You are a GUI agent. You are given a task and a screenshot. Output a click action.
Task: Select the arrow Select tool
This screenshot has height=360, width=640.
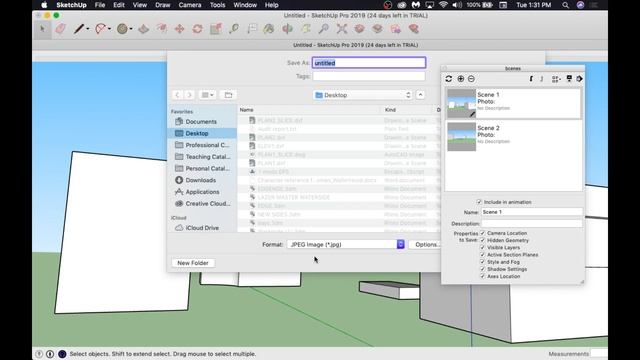click(x=42, y=29)
